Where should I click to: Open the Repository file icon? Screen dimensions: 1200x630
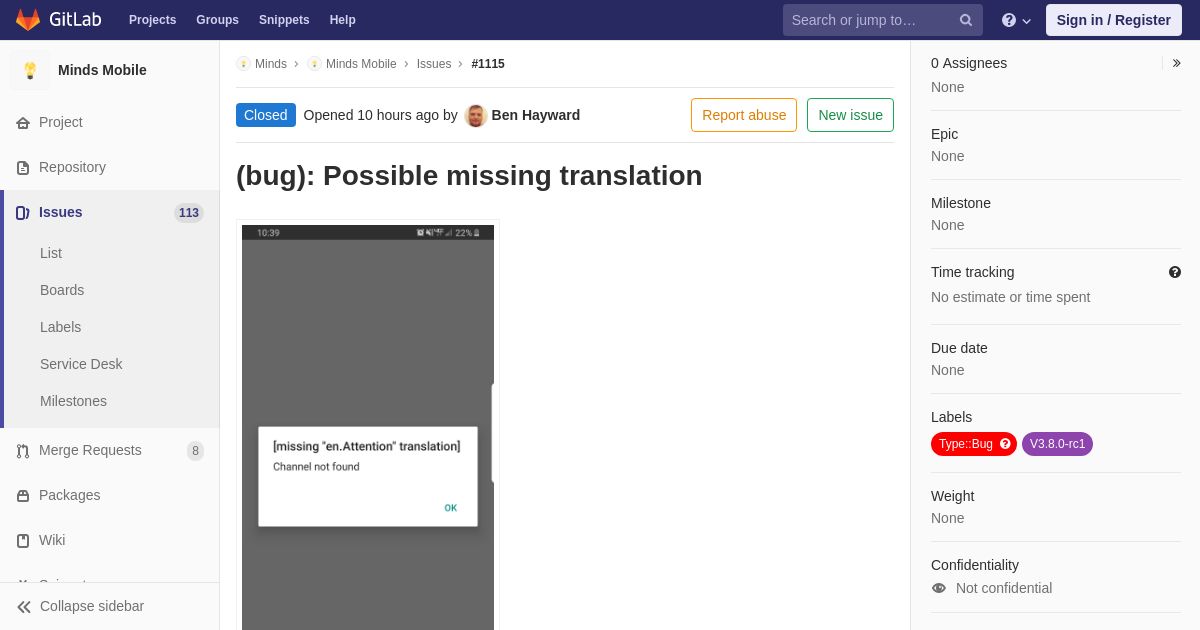point(23,168)
